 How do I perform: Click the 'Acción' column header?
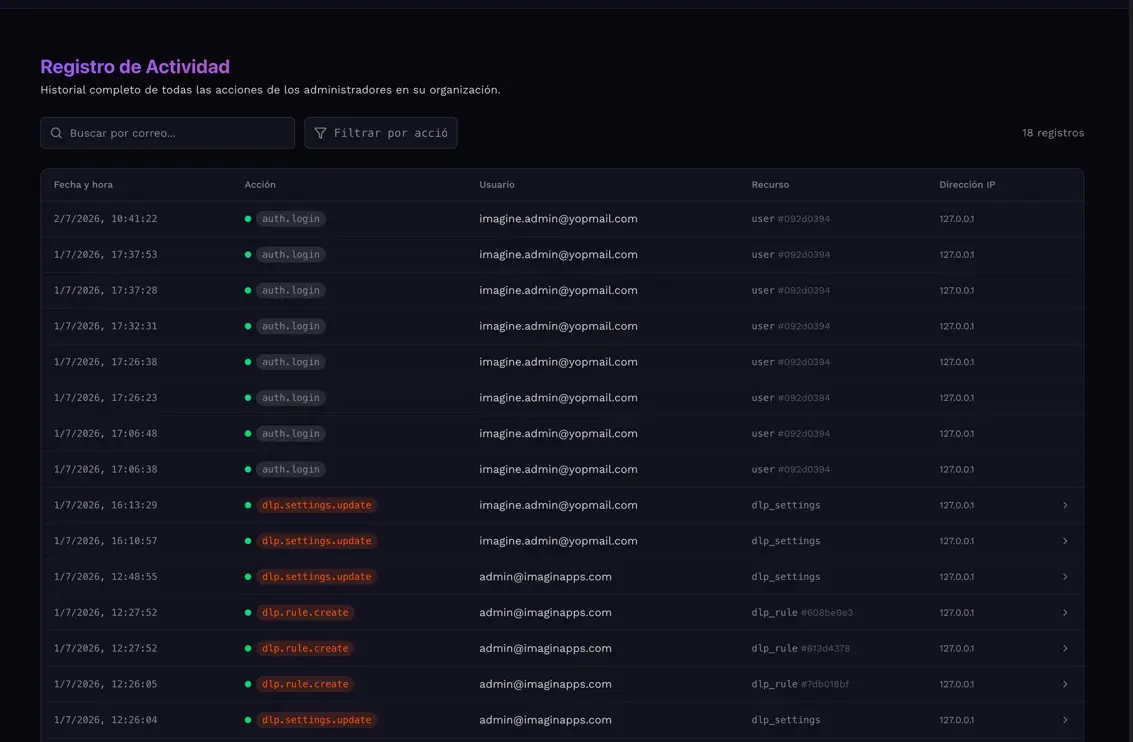[x=260, y=185]
